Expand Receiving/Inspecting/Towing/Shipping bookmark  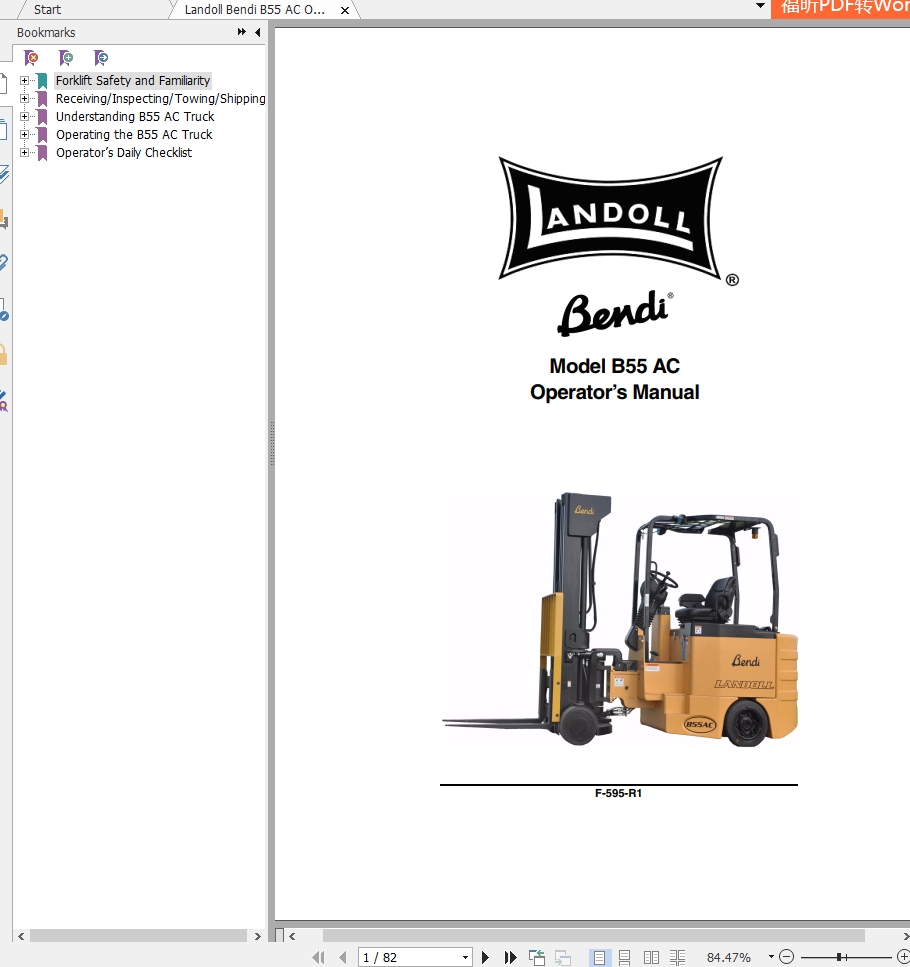[x=25, y=98]
